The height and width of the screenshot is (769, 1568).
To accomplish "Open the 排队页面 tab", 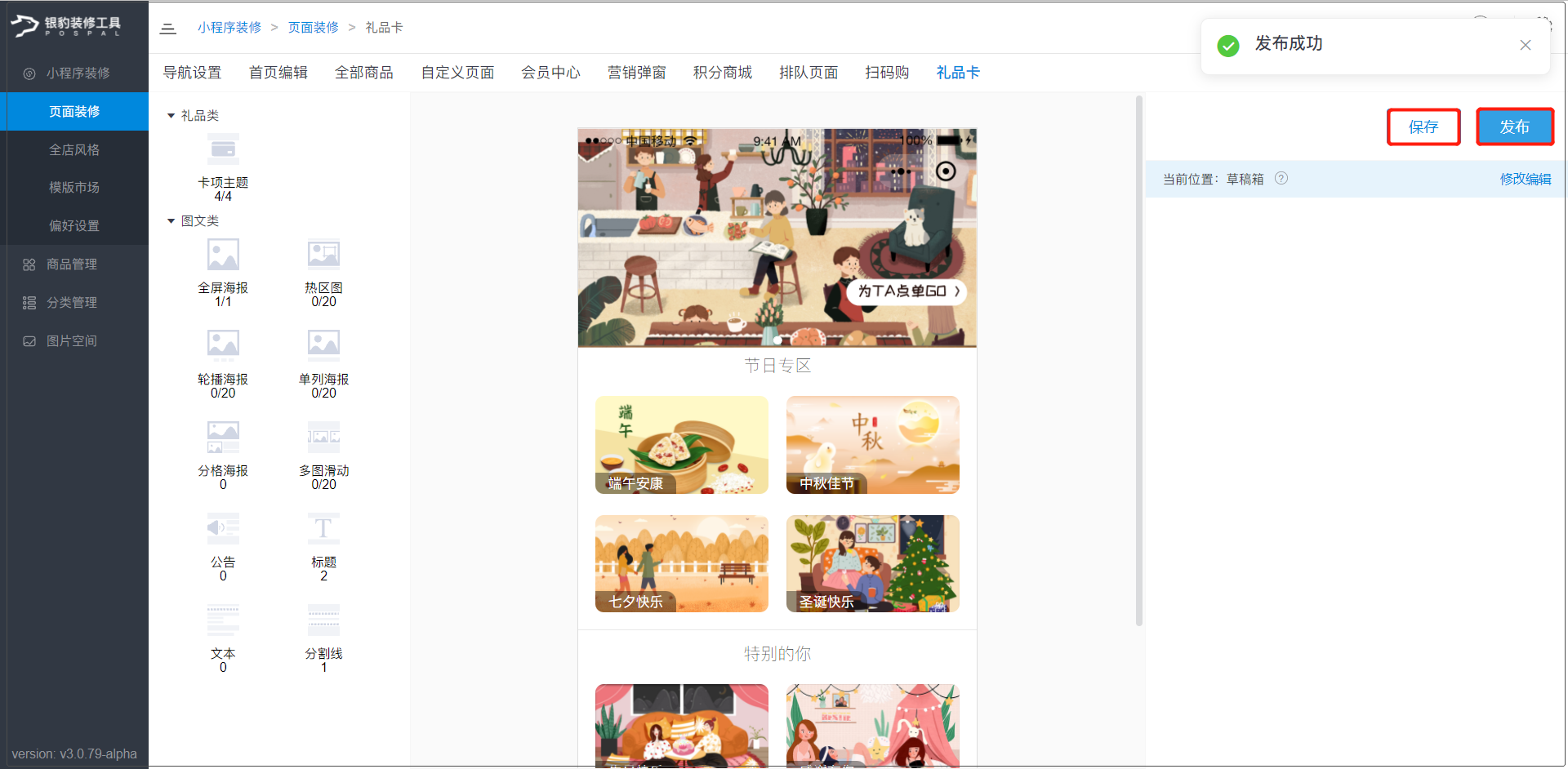I will point(808,73).
